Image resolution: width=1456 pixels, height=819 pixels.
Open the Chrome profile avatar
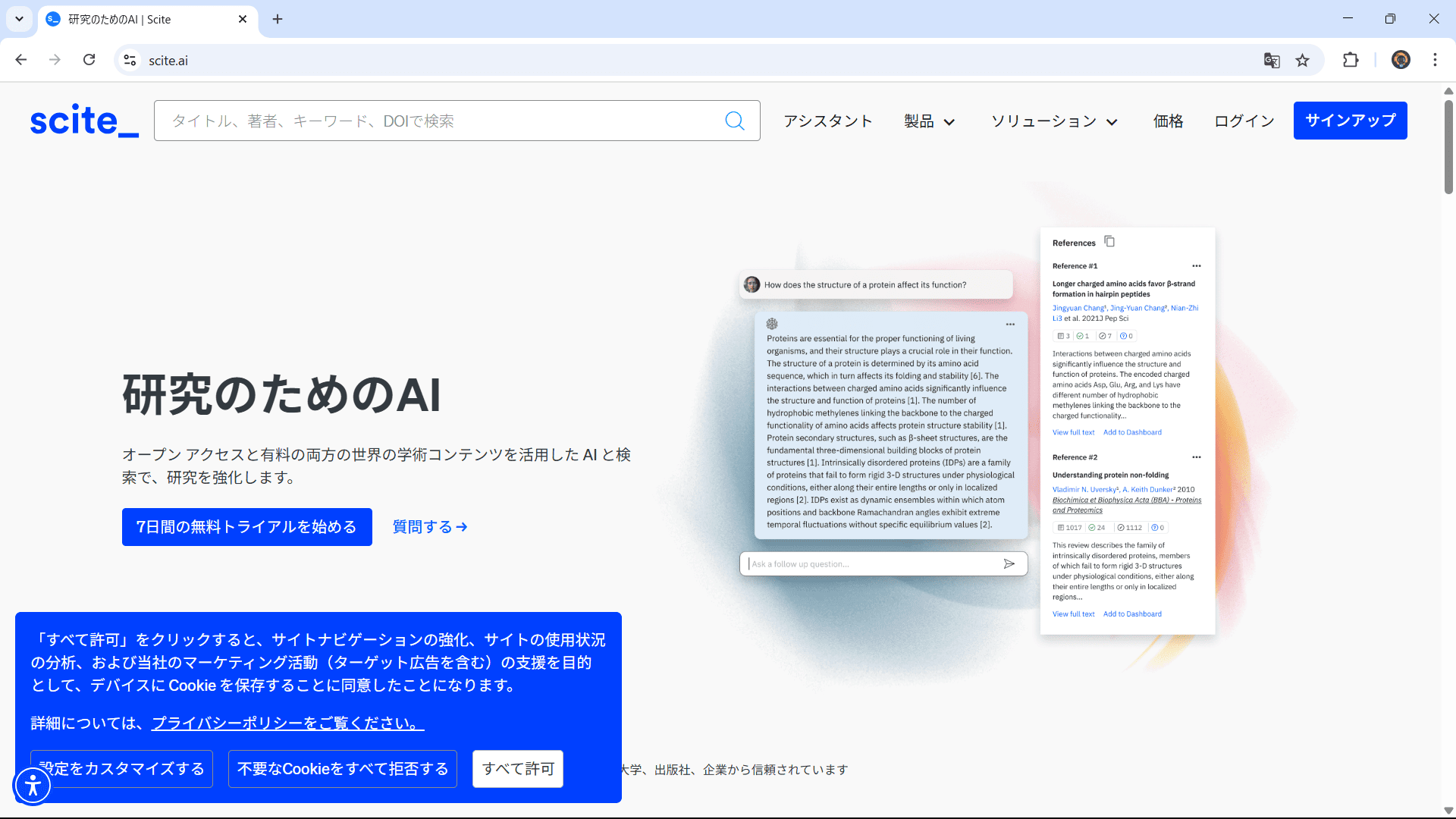point(1401,60)
